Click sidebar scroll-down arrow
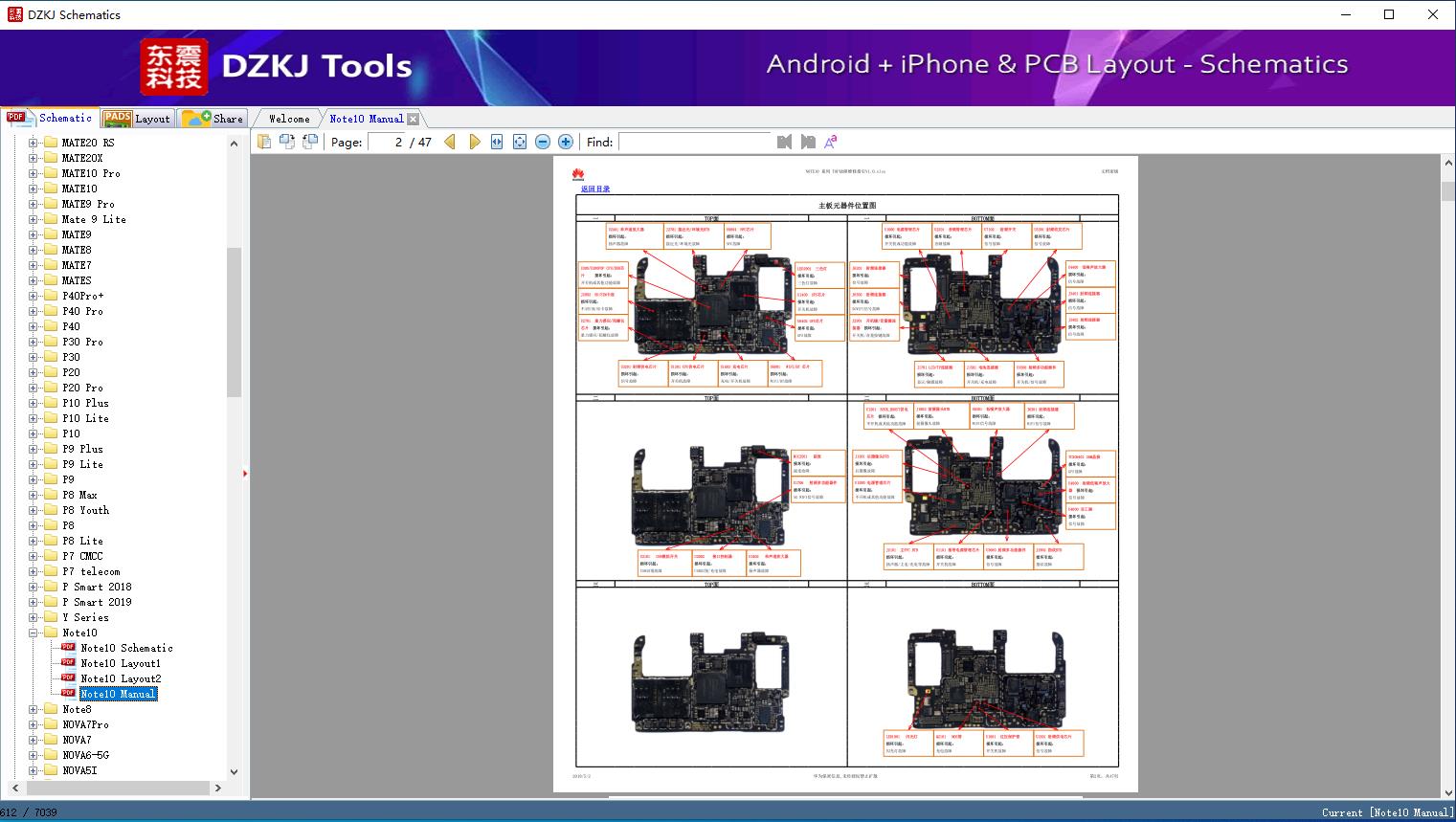This screenshot has width=1456, height=822. point(234,771)
